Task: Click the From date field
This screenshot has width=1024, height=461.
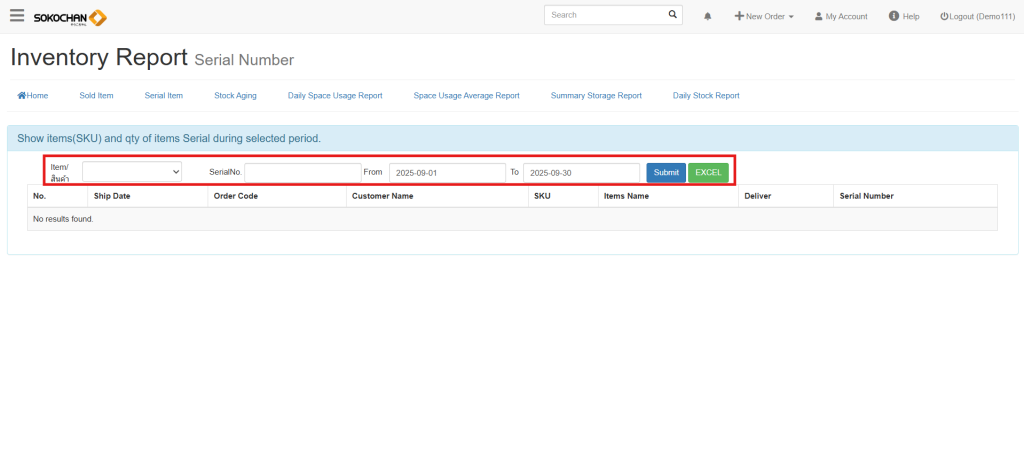Action: tap(446, 173)
